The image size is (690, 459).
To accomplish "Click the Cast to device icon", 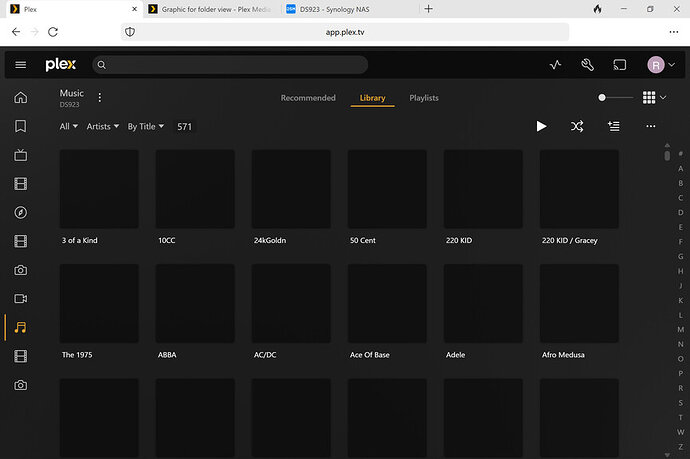I will click(620, 65).
